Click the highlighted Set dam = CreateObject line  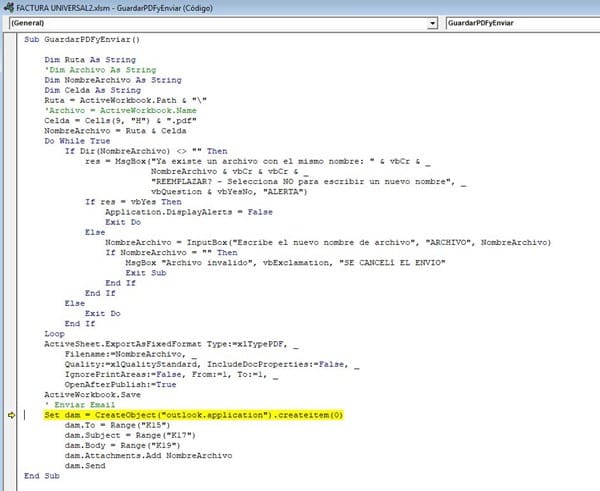click(x=194, y=414)
